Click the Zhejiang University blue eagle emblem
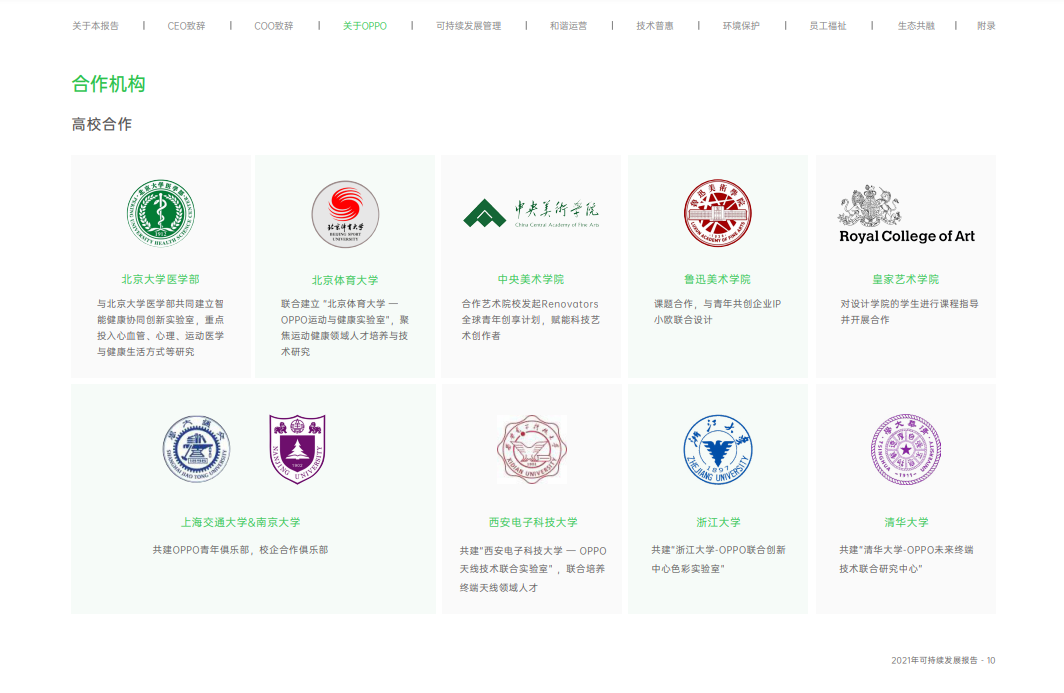 pos(718,449)
